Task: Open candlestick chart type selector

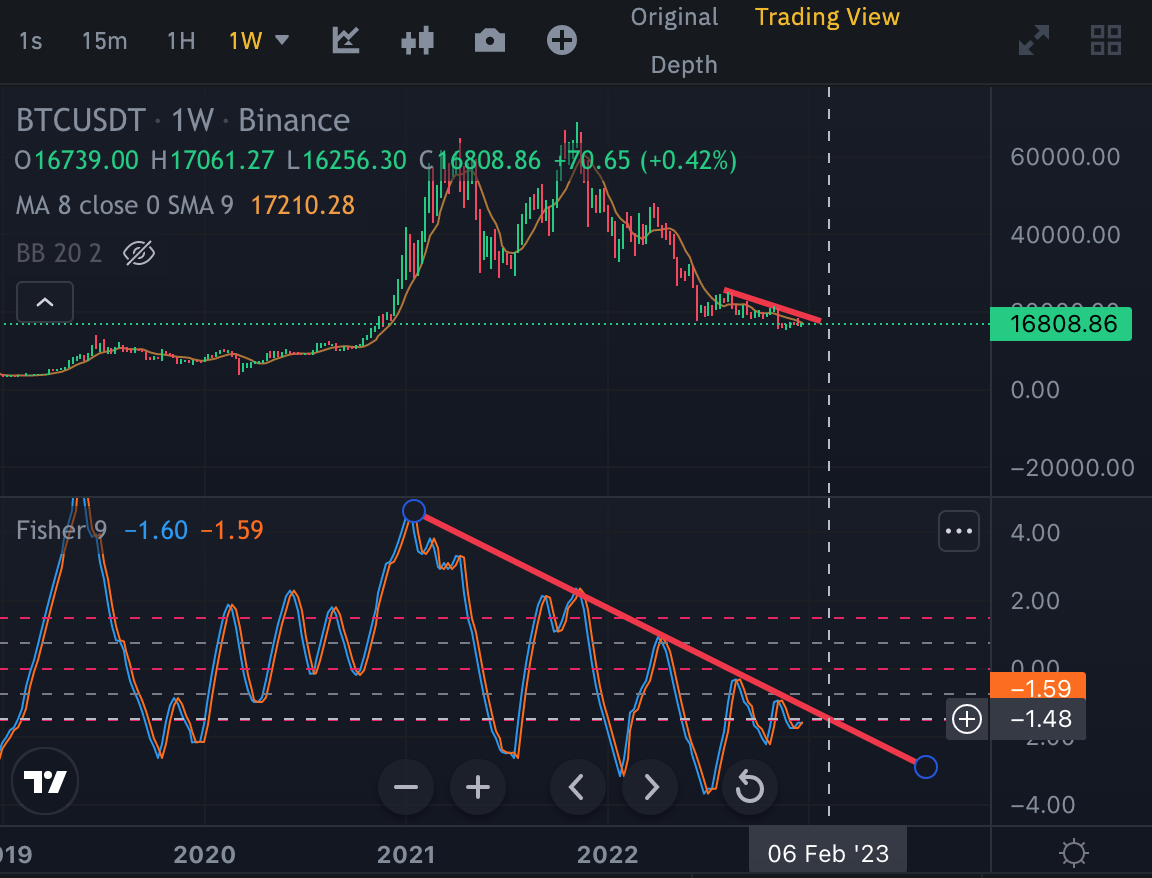Action: click(417, 40)
